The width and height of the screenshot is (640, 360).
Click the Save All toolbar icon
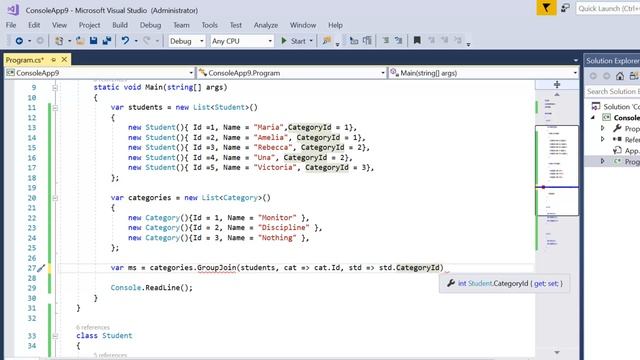tap(107, 41)
